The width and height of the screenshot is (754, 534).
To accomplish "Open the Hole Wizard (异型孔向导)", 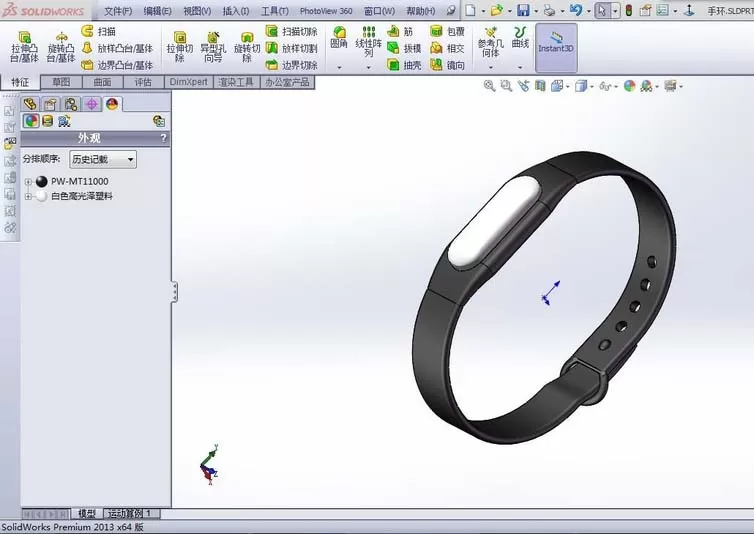I will (x=213, y=47).
